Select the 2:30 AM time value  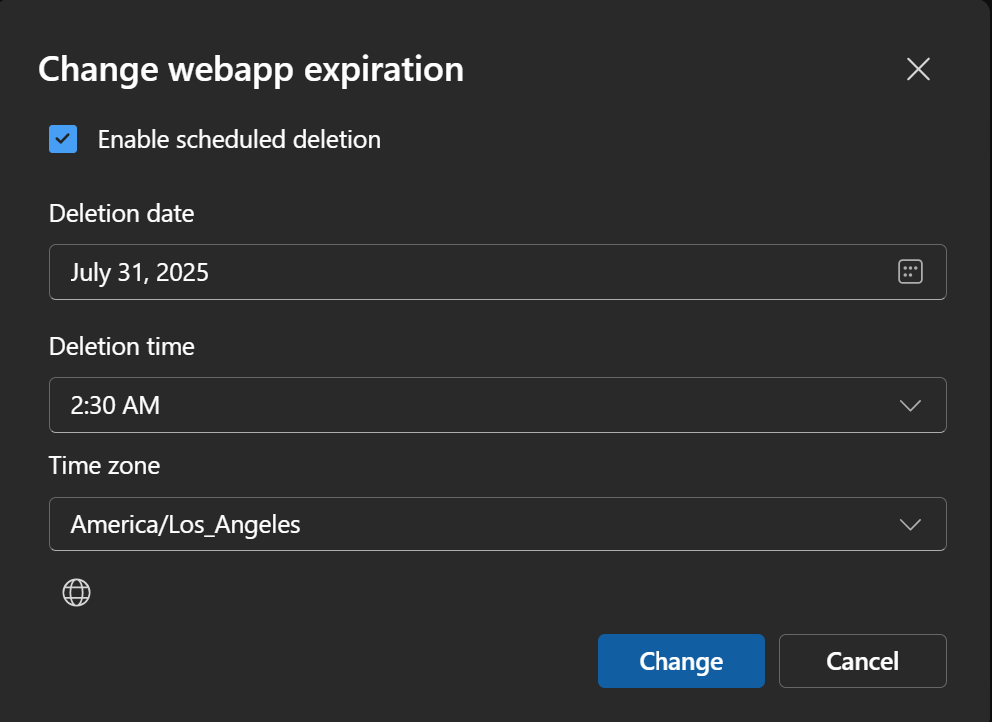pyautogui.click(x=115, y=406)
